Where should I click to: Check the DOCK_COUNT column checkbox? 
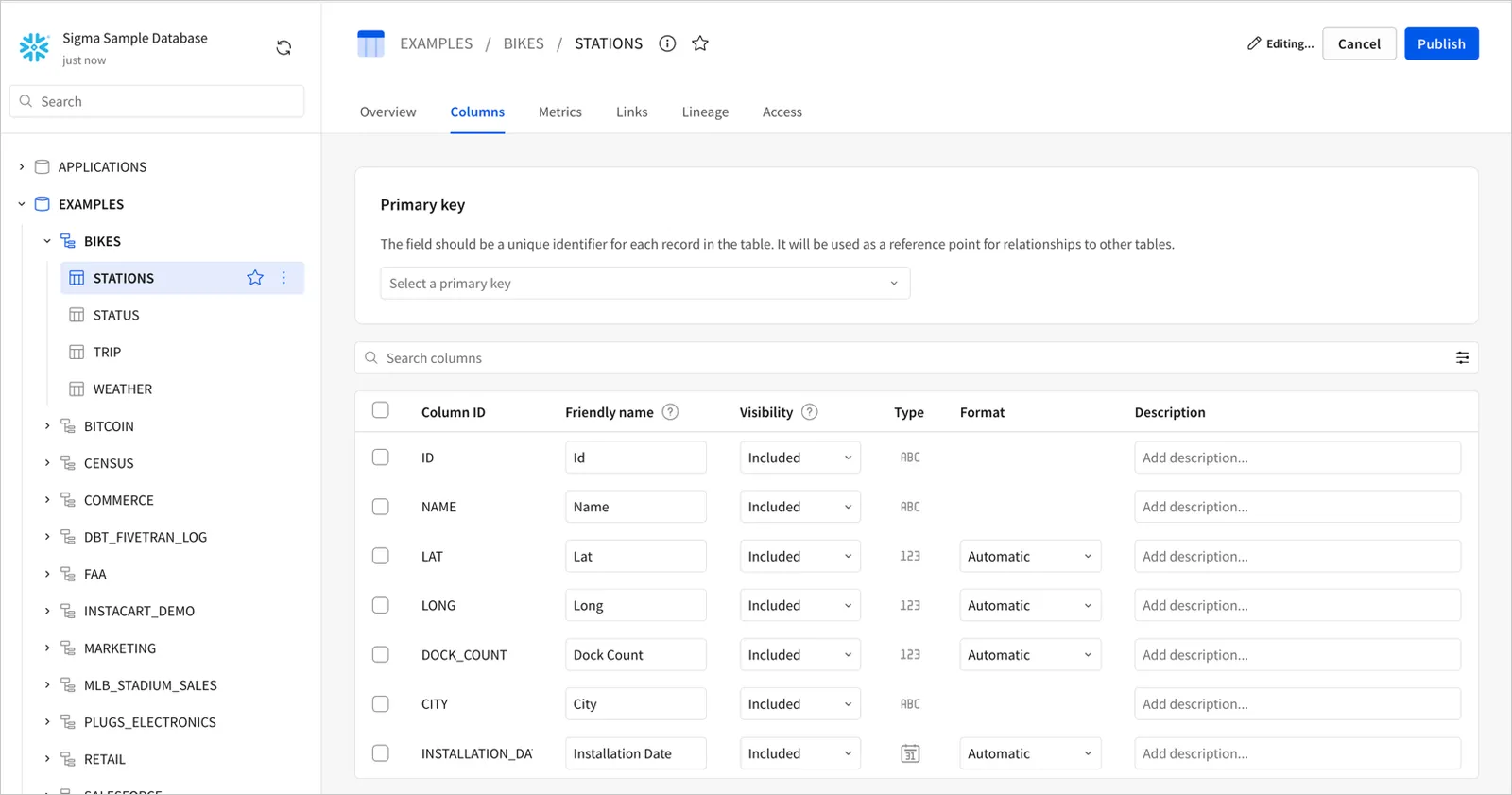point(381,654)
